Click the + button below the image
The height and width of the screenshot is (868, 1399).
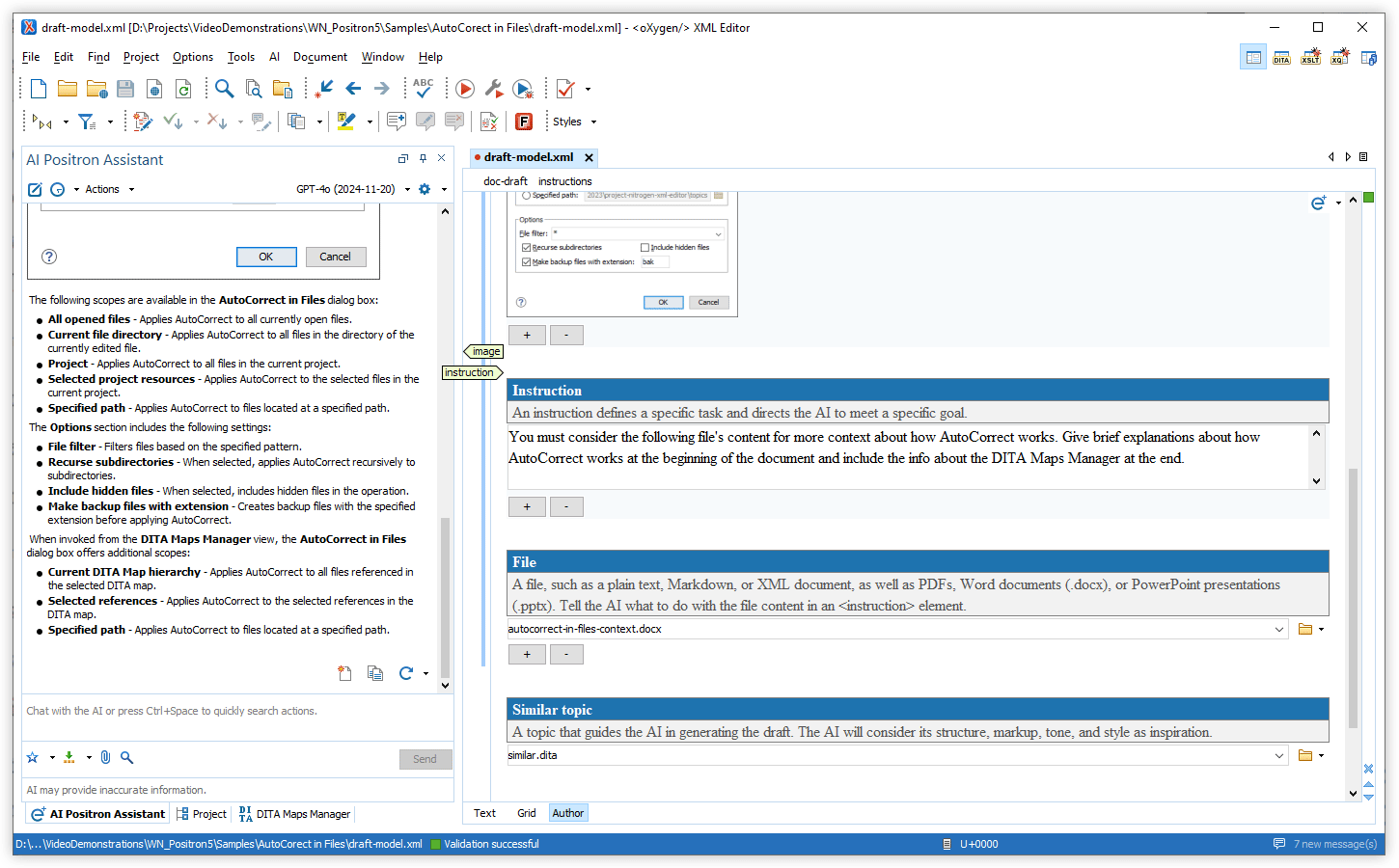pos(527,335)
